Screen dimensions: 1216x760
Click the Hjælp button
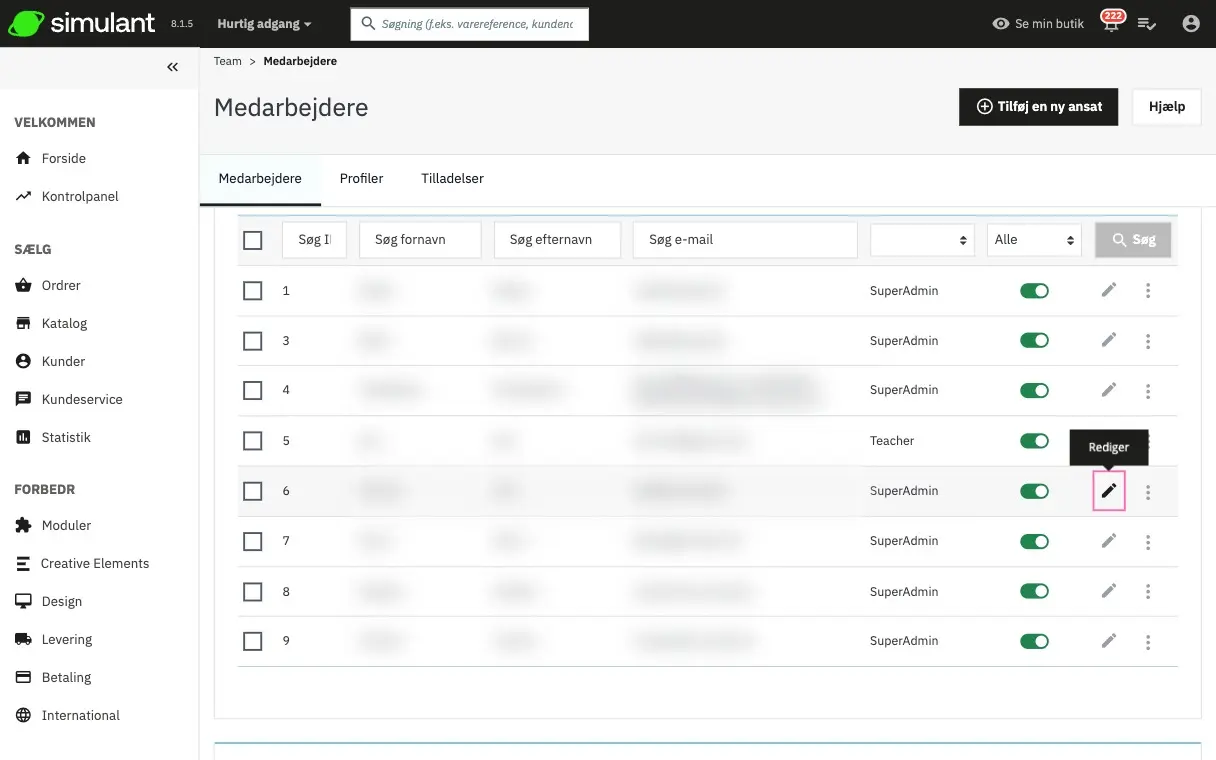(x=1166, y=107)
